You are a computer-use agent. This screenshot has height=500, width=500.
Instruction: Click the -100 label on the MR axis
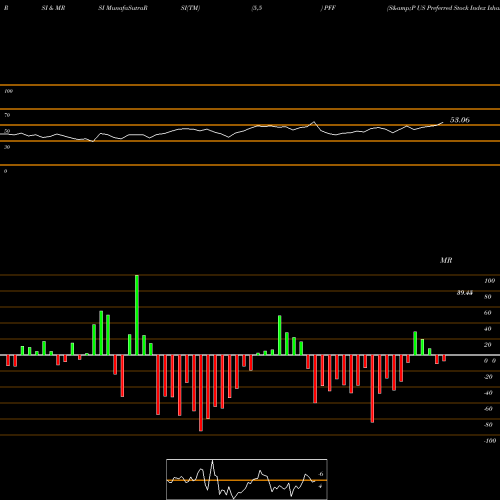click(490, 441)
